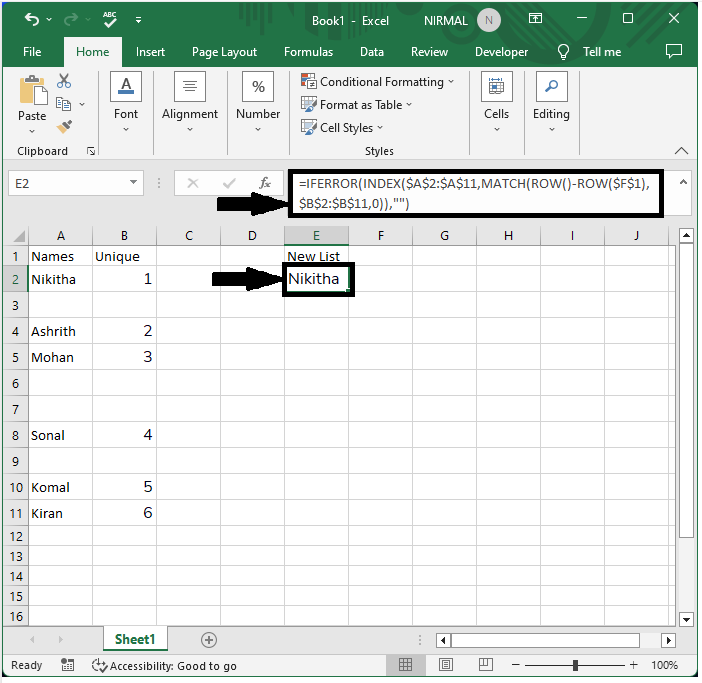This screenshot has height=683, width=702.
Task: Switch to Page Layout view icon
Action: [445, 665]
